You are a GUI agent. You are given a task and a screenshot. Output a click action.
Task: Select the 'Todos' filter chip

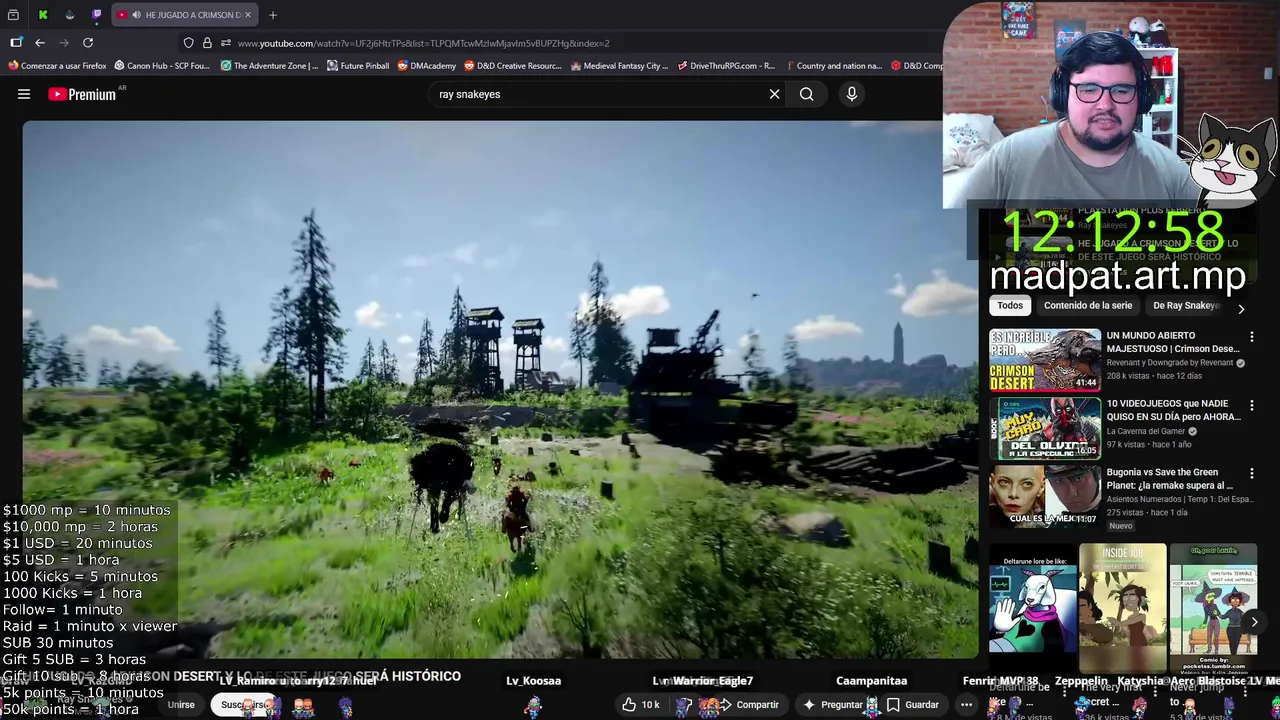click(x=1010, y=306)
